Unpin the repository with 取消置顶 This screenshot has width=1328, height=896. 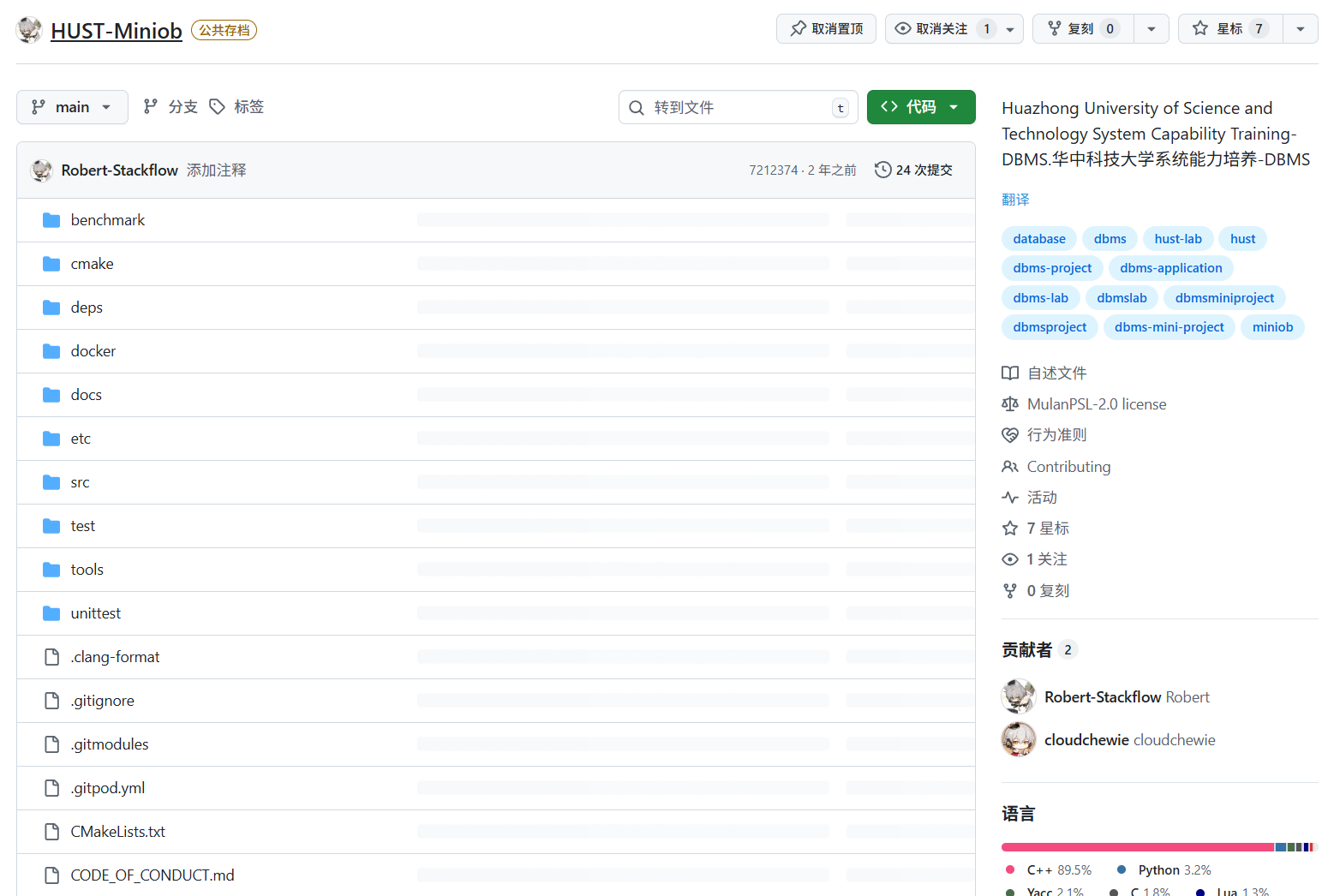826,29
